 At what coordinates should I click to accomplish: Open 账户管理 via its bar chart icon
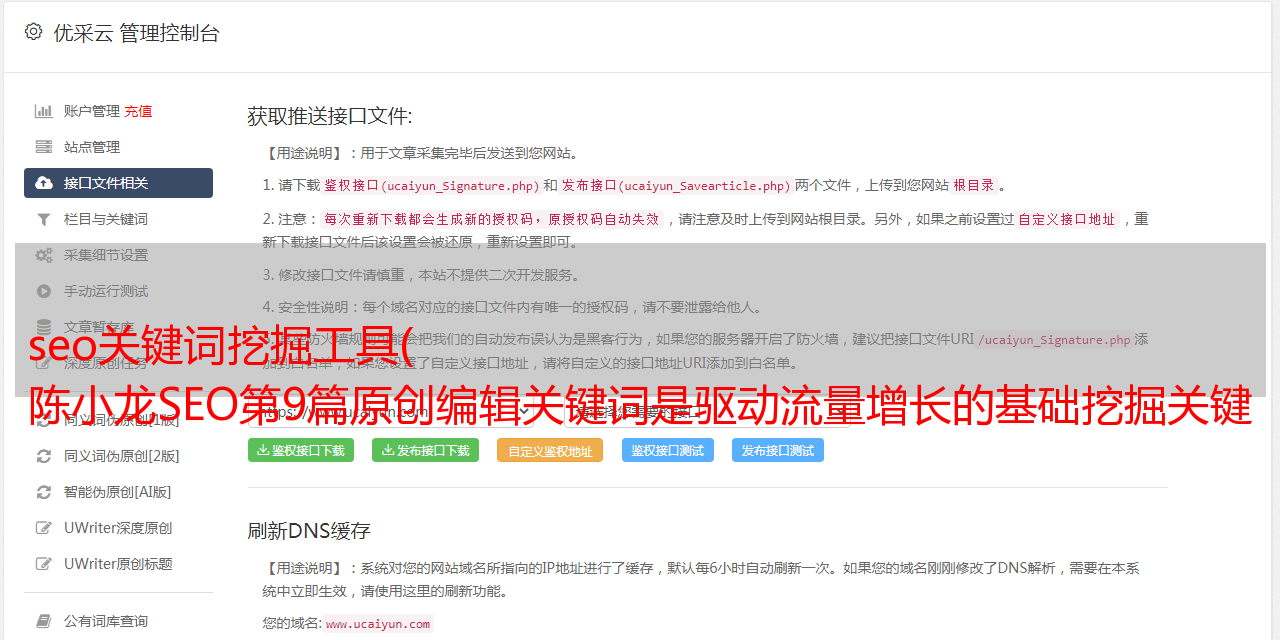pyautogui.click(x=44, y=111)
